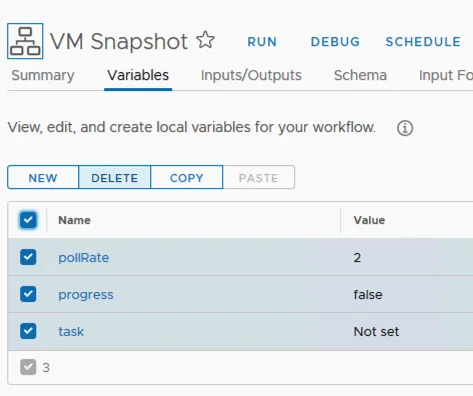473x396 pixels.
Task: Mark VM Snapshot as favorite with star
Action: (x=205, y=40)
